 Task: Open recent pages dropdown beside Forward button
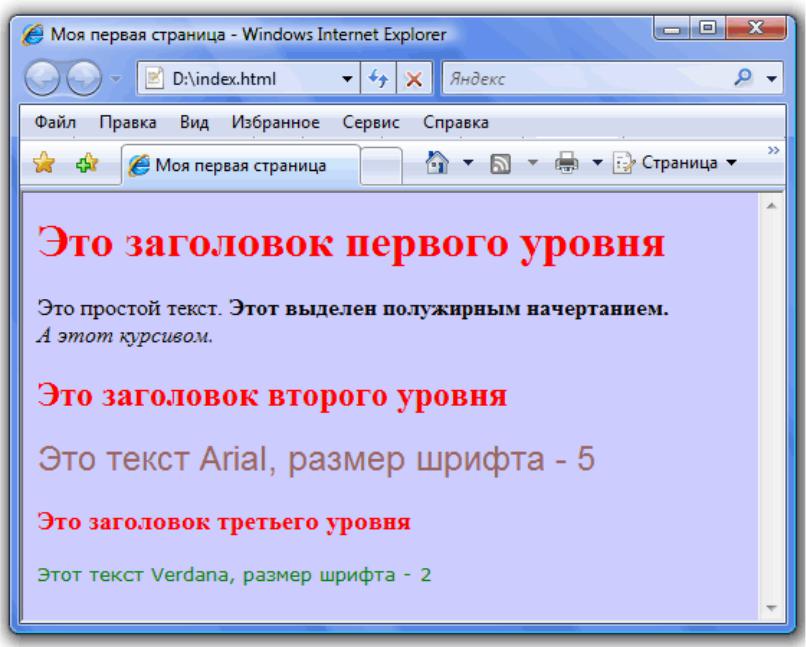[116, 79]
